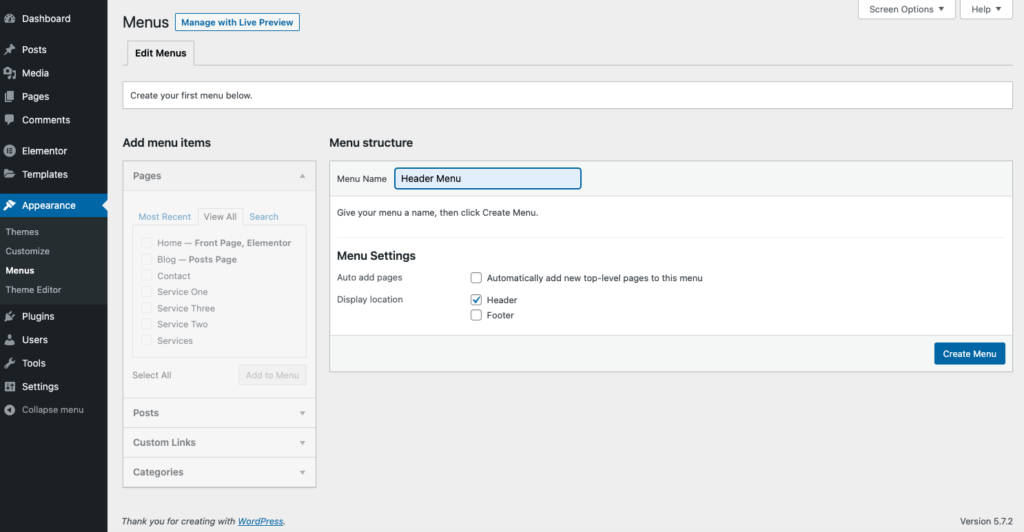The image size is (1024, 532).
Task: Click the Posts pushpin icon
Action: click(10, 50)
